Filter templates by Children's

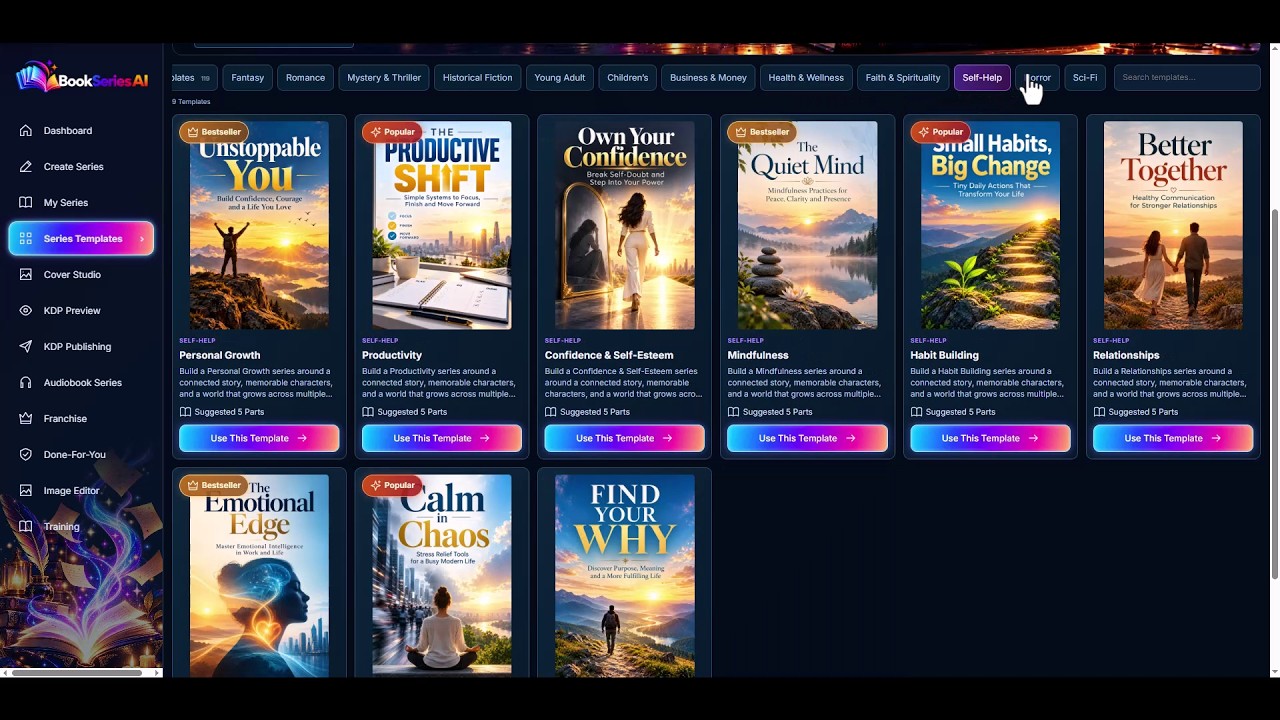pyautogui.click(x=628, y=78)
